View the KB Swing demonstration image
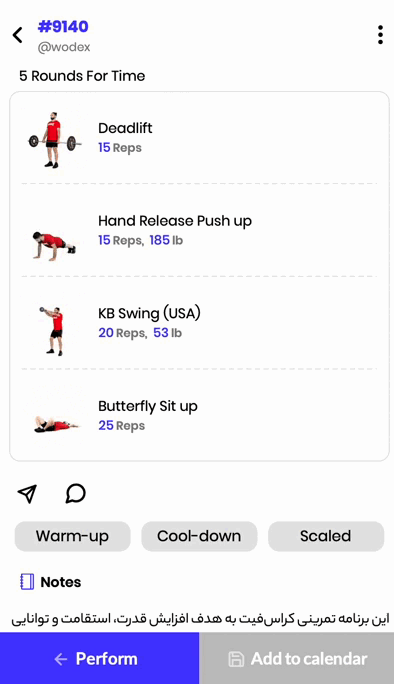This screenshot has height=684, width=394. click(x=53, y=331)
